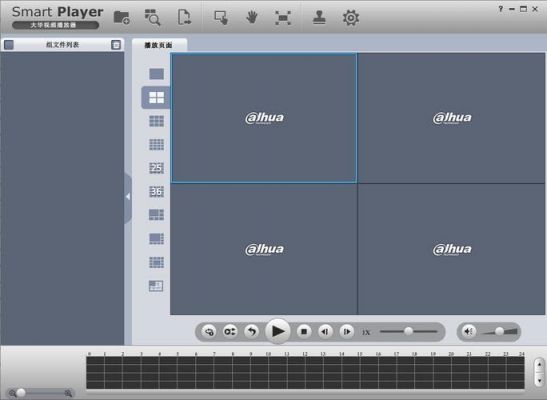
Task: Toggle the sync playback button
Action: click(230, 331)
